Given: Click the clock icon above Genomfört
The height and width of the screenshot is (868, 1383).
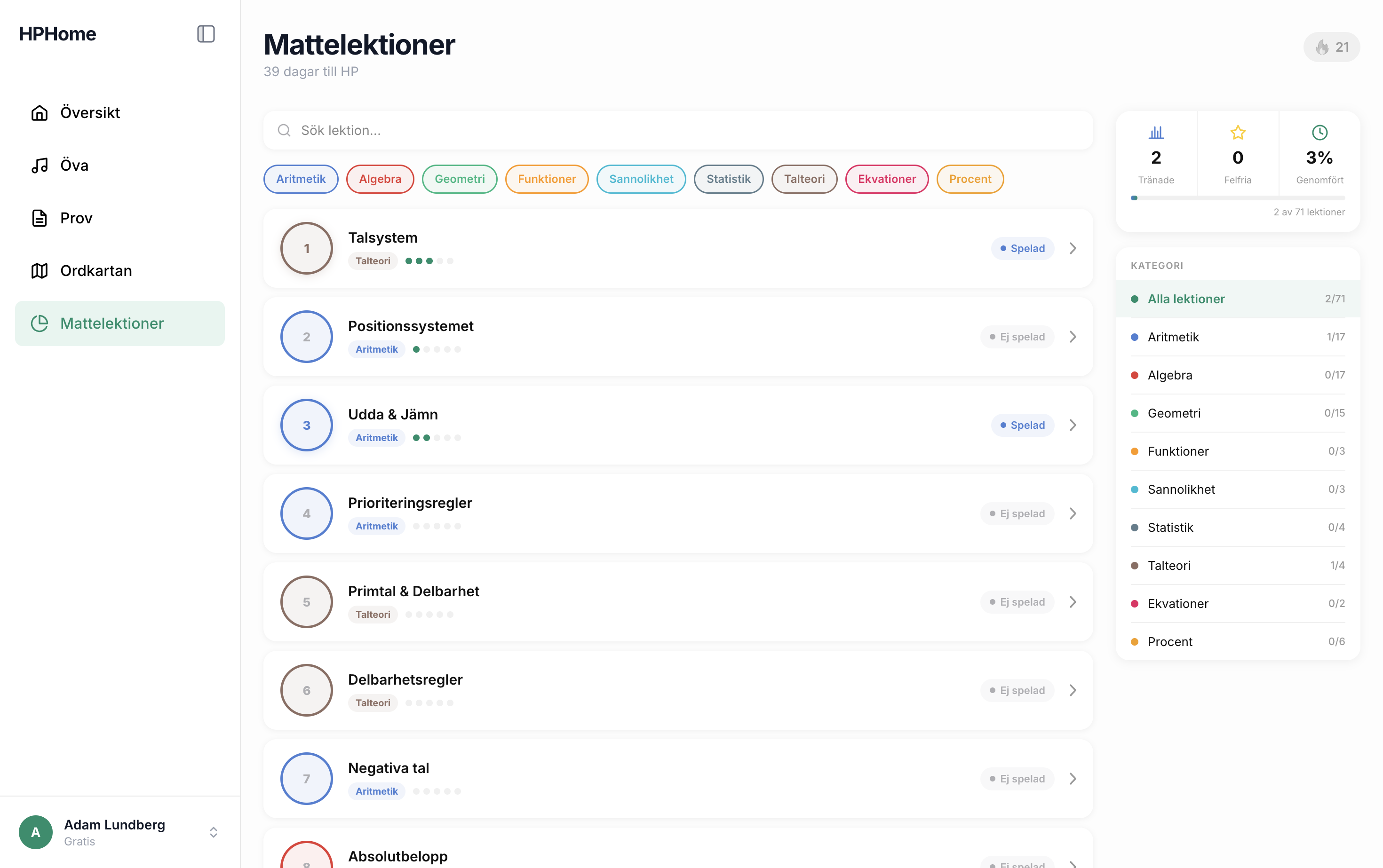Looking at the screenshot, I should pyautogui.click(x=1319, y=133).
